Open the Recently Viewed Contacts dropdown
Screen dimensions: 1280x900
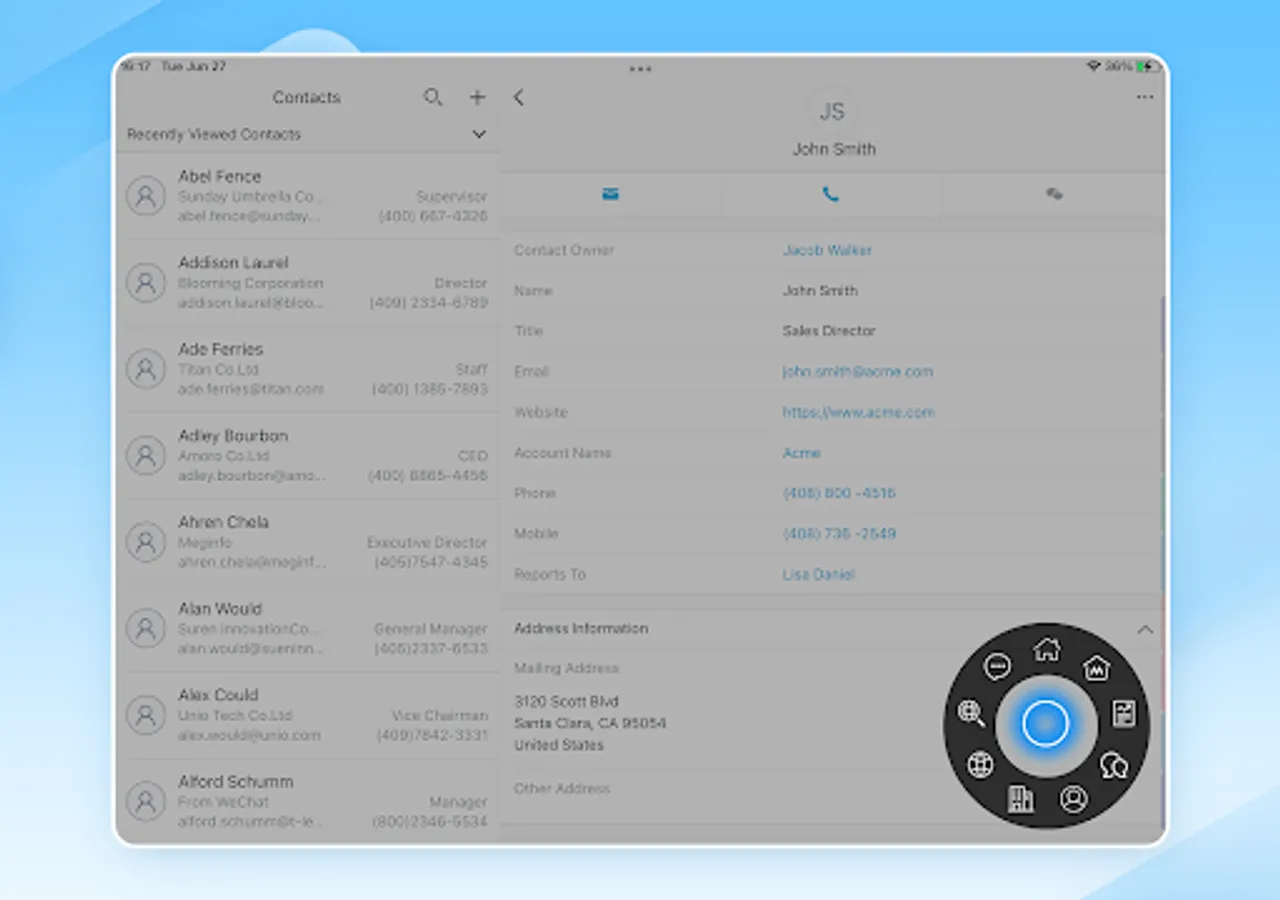click(x=307, y=134)
